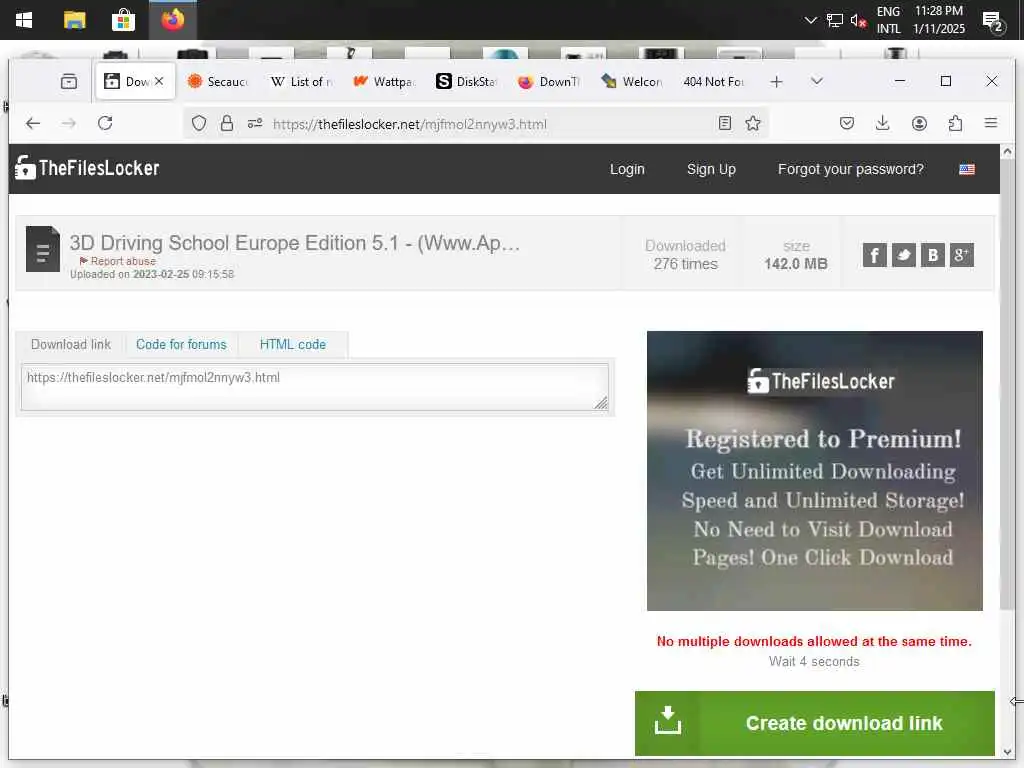
Task: Launch Microsoft Store from the taskbar
Action: click(x=123, y=20)
